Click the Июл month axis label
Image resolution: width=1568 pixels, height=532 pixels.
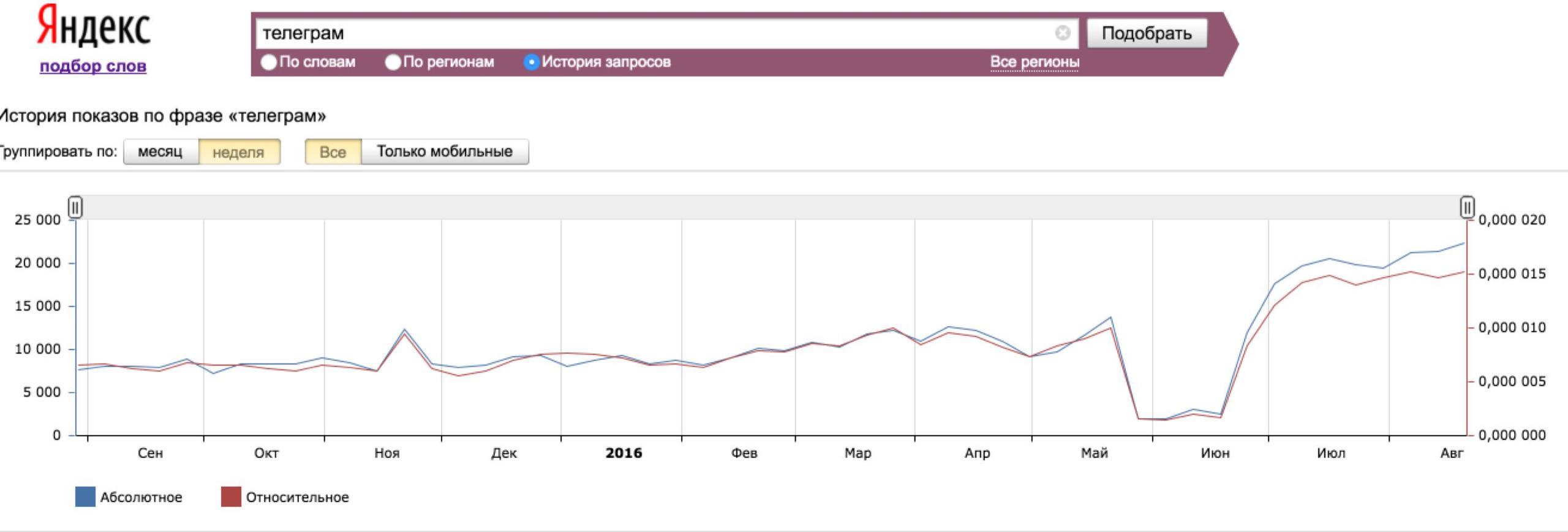tap(1331, 453)
